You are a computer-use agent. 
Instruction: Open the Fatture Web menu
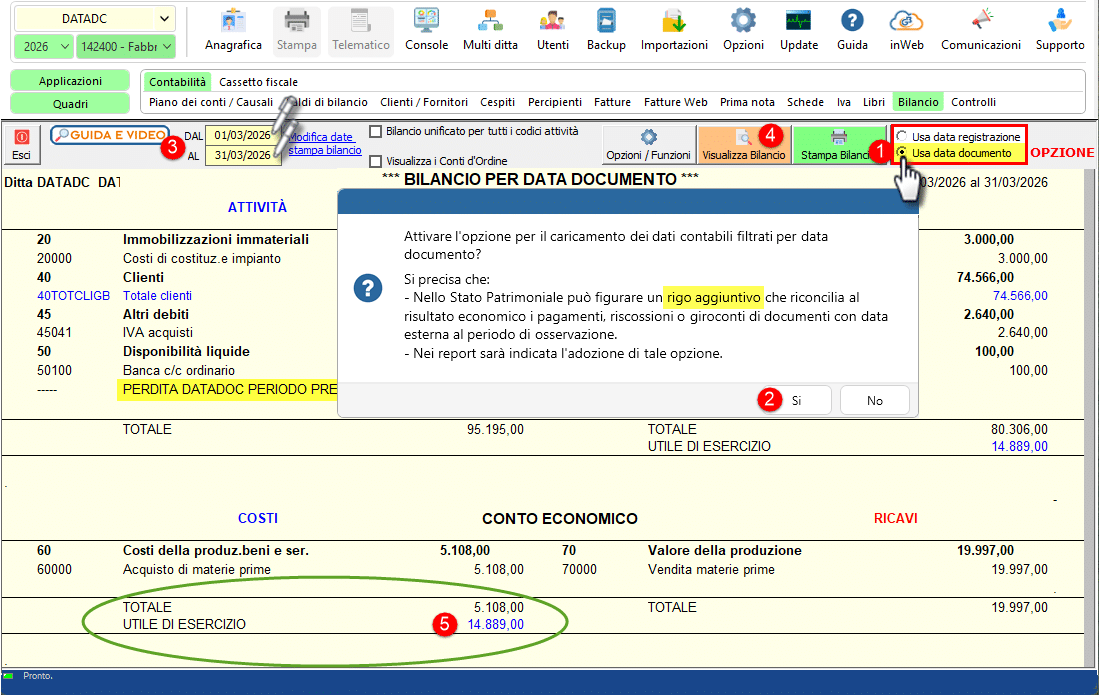point(675,102)
